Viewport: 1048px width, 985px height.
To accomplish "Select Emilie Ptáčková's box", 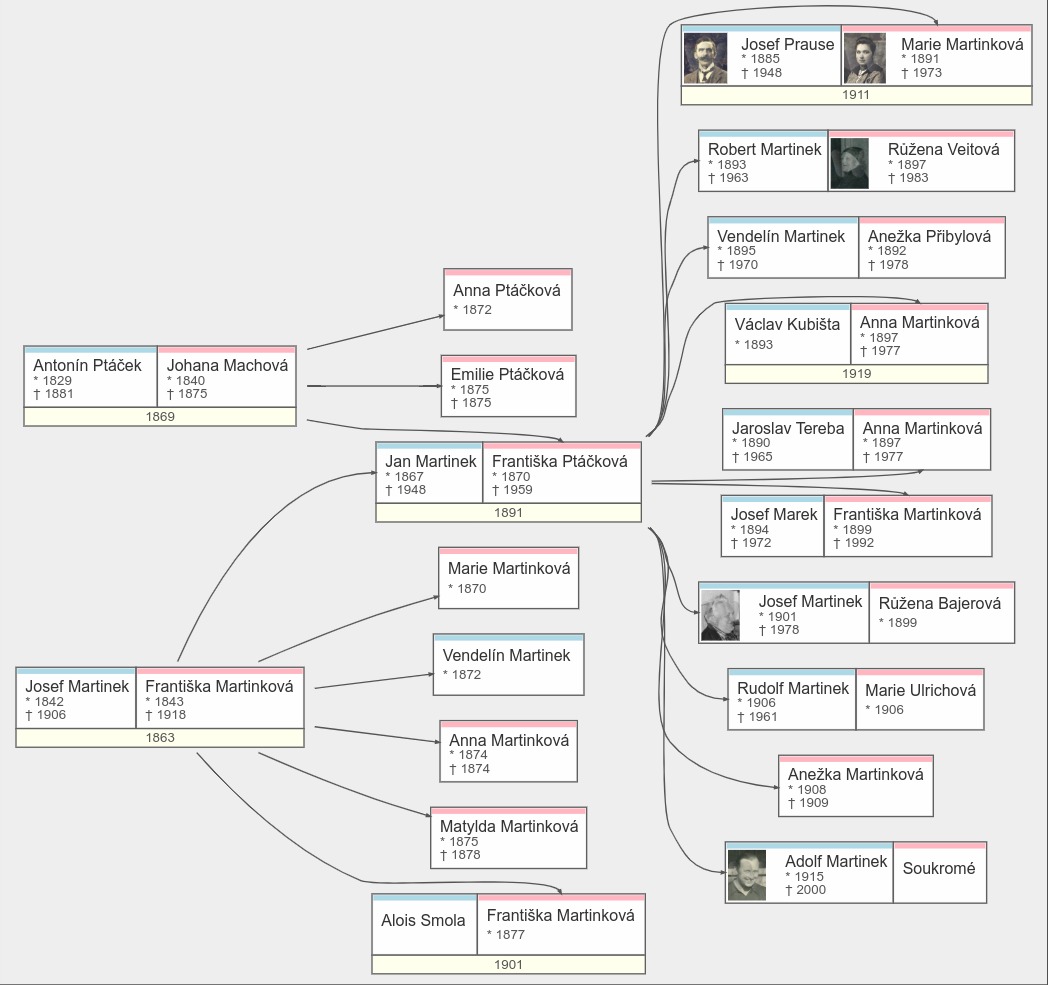I will [x=508, y=387].
